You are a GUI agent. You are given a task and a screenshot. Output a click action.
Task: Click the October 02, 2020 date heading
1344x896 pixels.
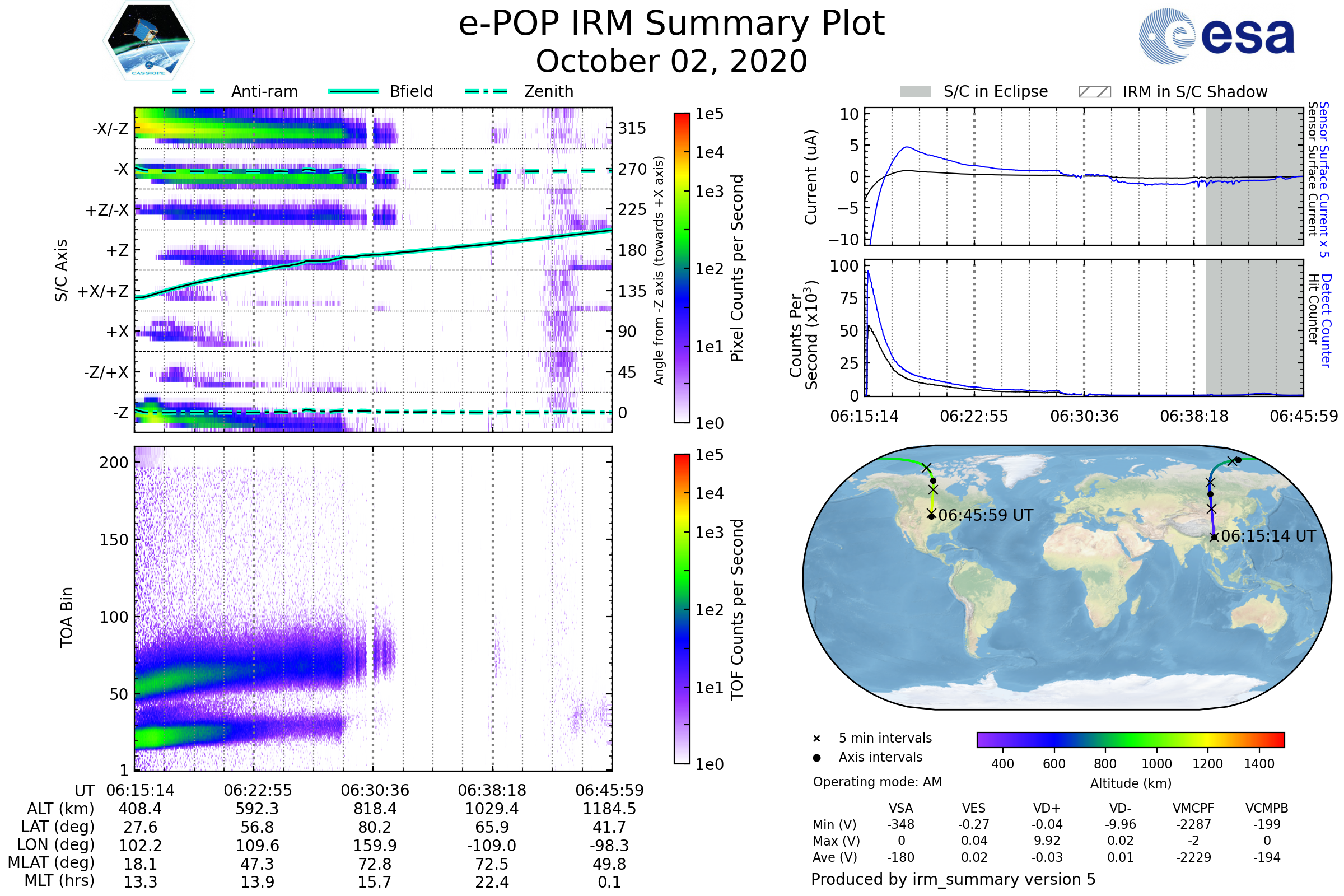671,61
